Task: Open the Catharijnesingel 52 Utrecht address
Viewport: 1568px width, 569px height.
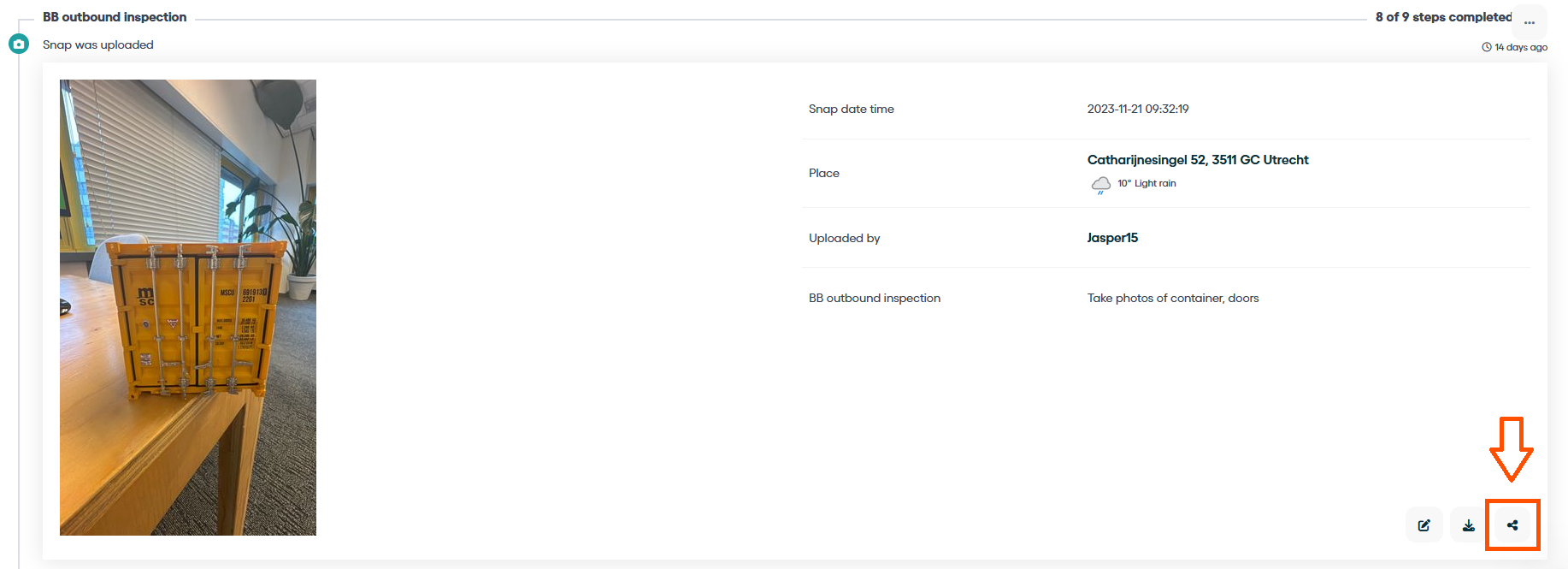Action: (1197, 160)
